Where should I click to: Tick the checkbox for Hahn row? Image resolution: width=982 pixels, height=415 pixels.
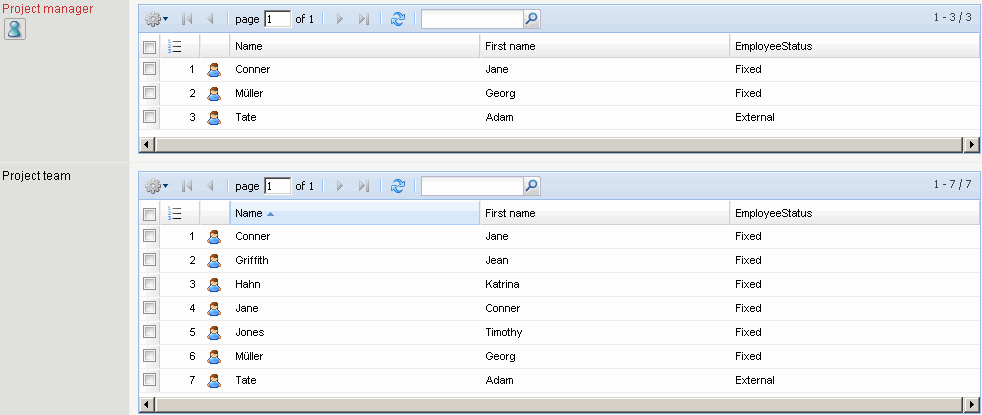[149, 284]
